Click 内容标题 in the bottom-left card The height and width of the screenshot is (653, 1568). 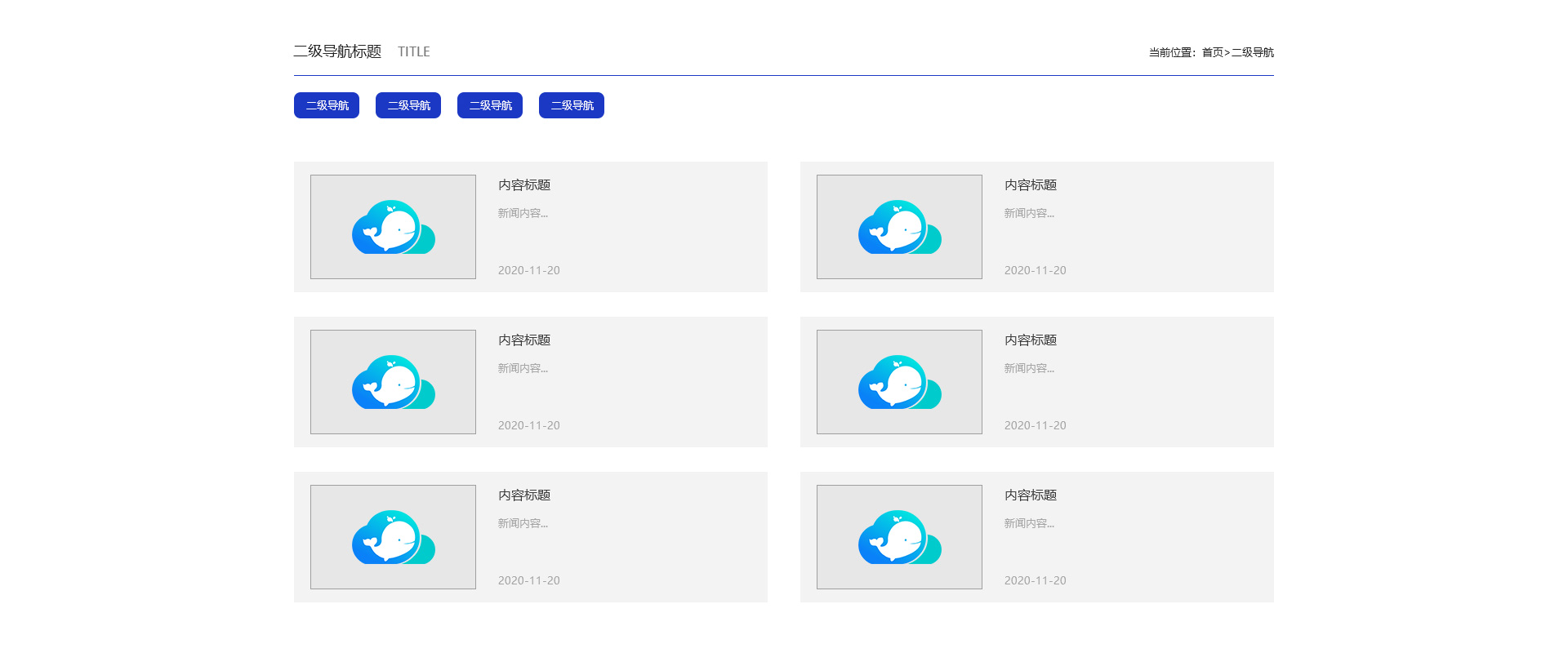coord(524,495)
